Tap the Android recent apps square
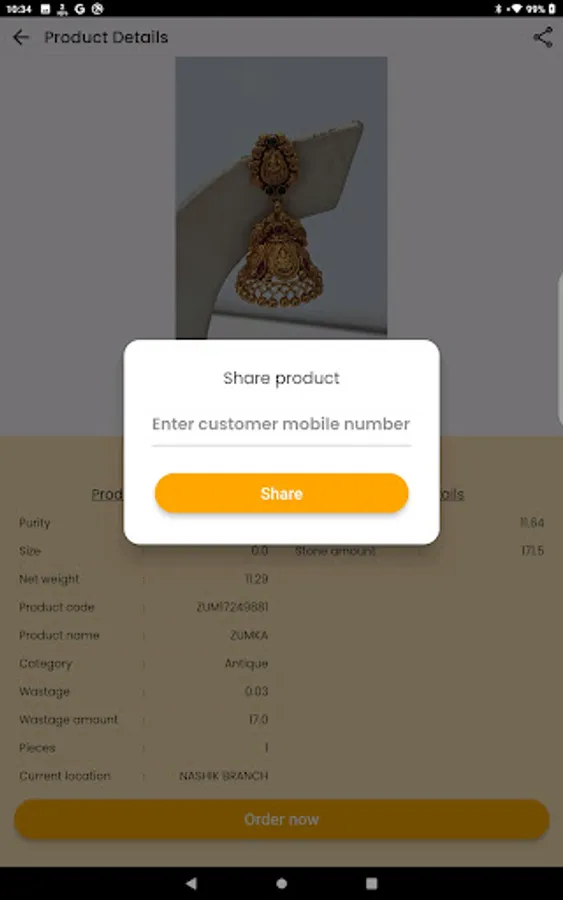Viewport: 563px width, 900px height. (x=371, y=883)
